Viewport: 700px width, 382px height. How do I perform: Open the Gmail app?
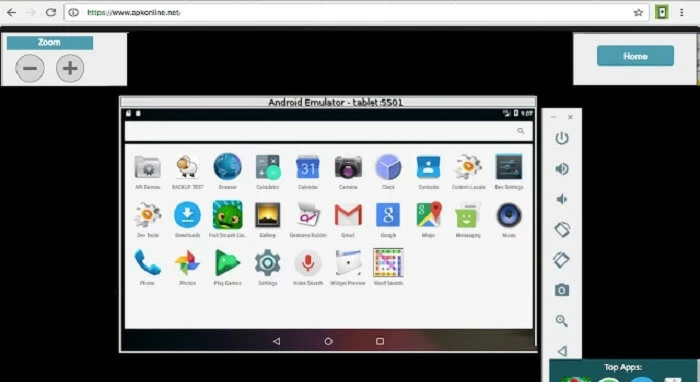click(348, 215)
